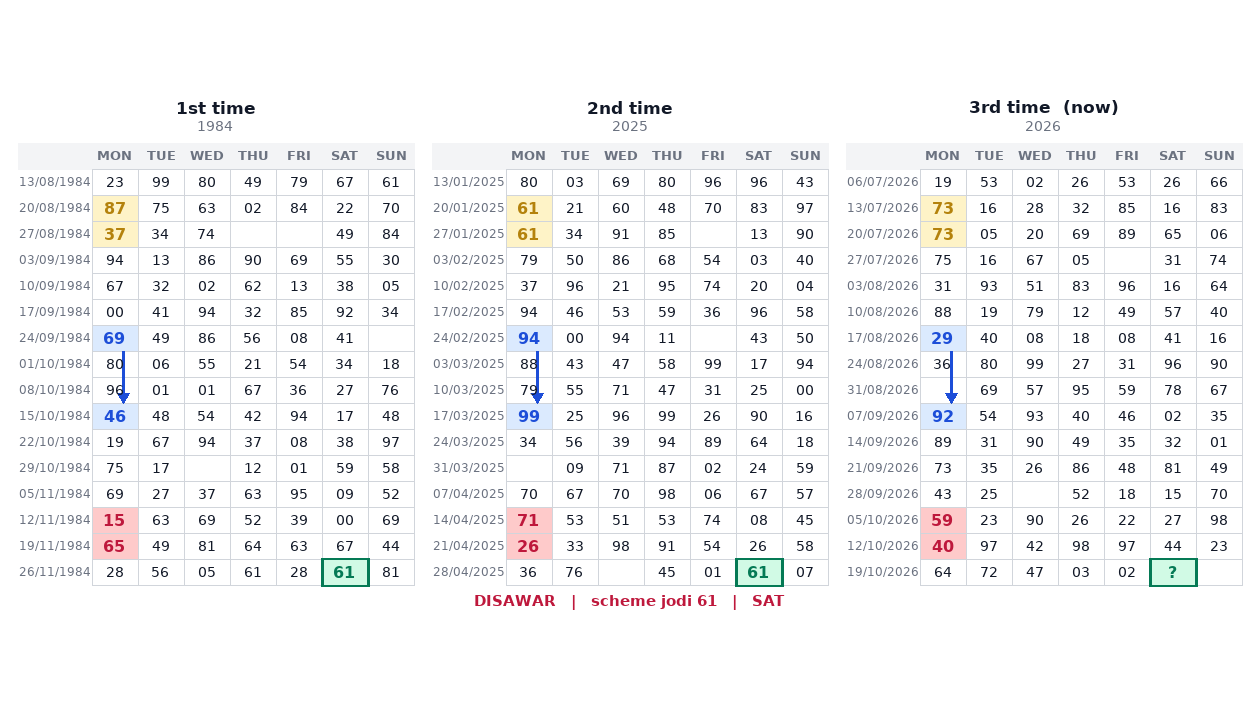The image size is (1260, 709).
Task: Click the 3rd time (now) heading
Action: point(1044,107)
